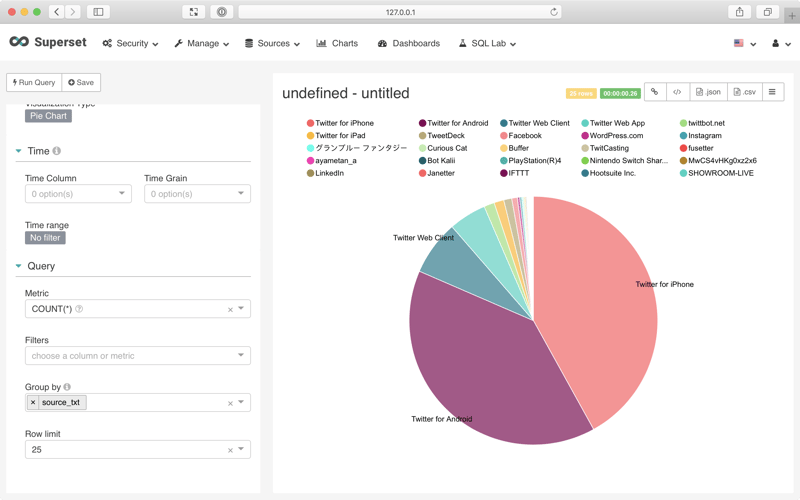The height and width of the screenshot is (500, 800).
Task: Toggle Twitter Web Client legend series
Action: [535, 123]
